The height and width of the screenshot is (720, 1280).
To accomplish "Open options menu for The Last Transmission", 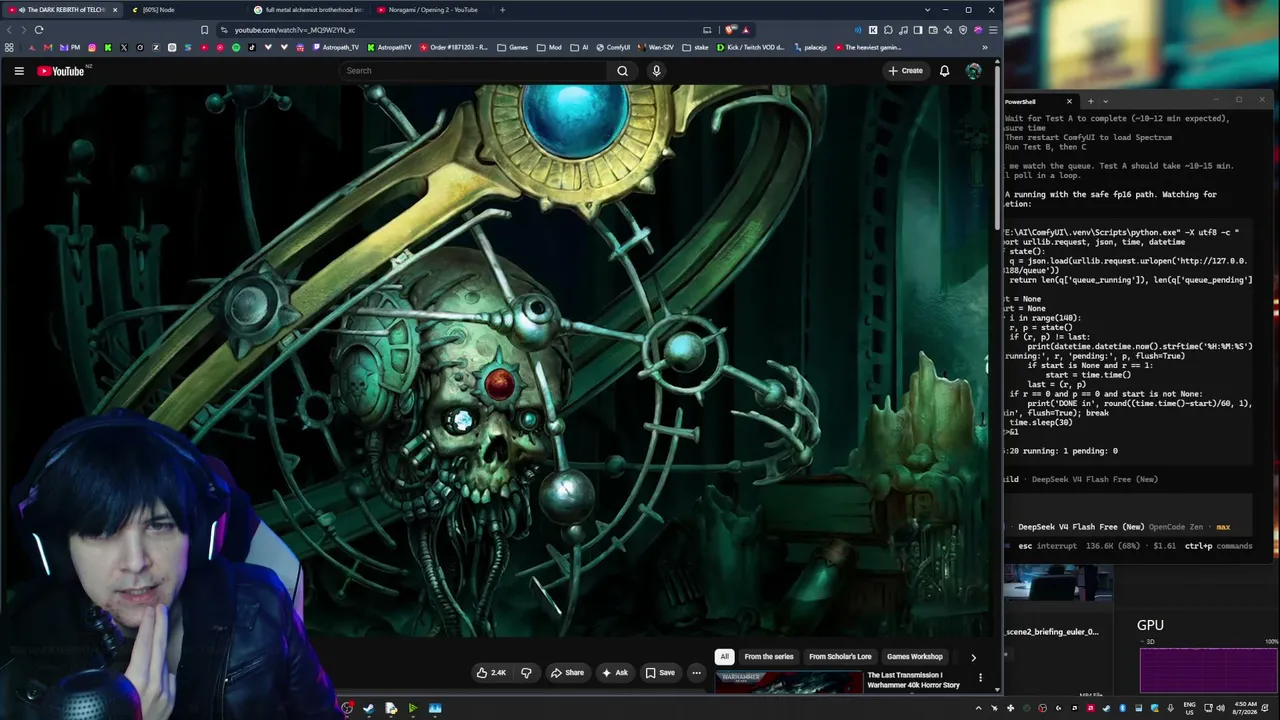I will [980, 678].
